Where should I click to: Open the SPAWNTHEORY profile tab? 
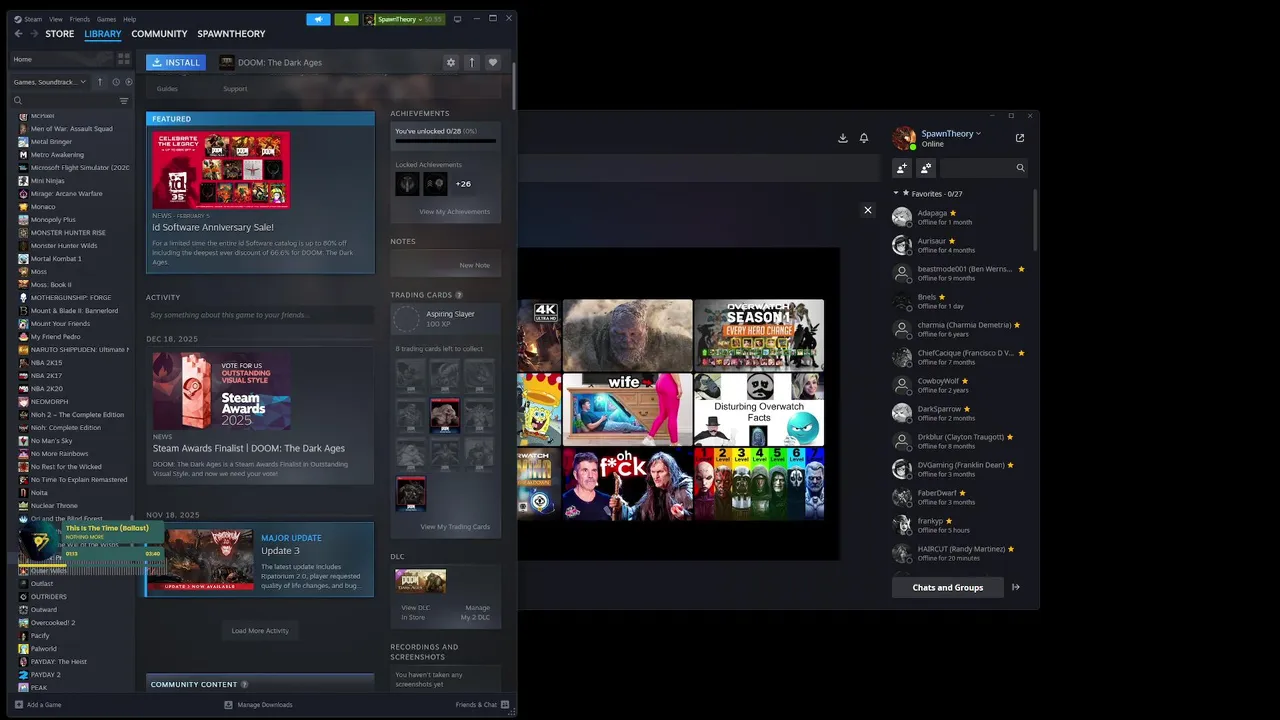click(231, 34)
